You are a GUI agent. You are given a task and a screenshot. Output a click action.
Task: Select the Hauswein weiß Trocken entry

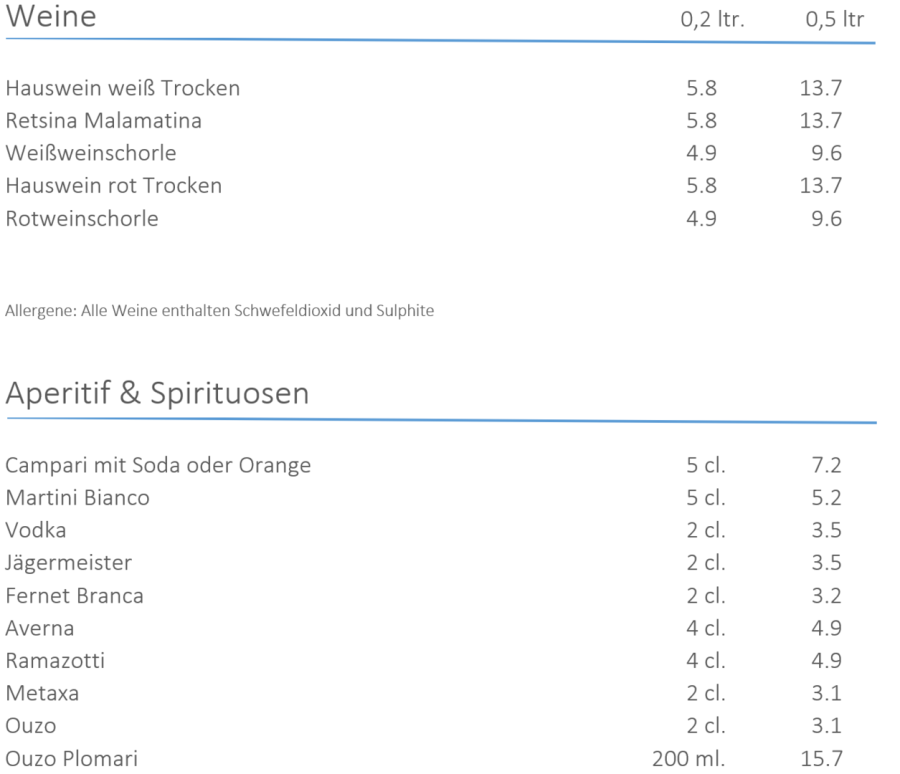click(x=123, y=88)
